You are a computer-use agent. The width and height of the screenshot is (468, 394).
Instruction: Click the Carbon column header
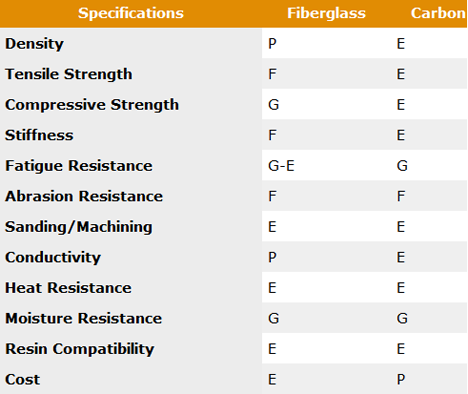click(x=438, y=13)
